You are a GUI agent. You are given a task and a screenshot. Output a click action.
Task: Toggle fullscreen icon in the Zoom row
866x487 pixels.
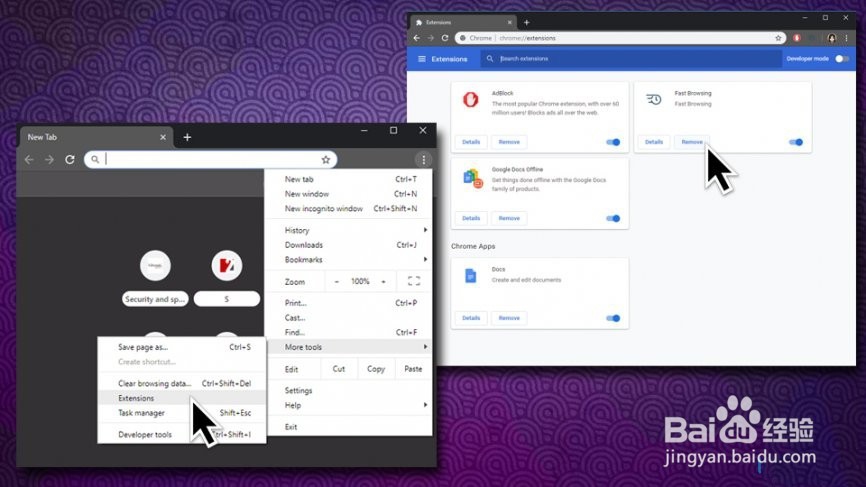click(414, 281)
